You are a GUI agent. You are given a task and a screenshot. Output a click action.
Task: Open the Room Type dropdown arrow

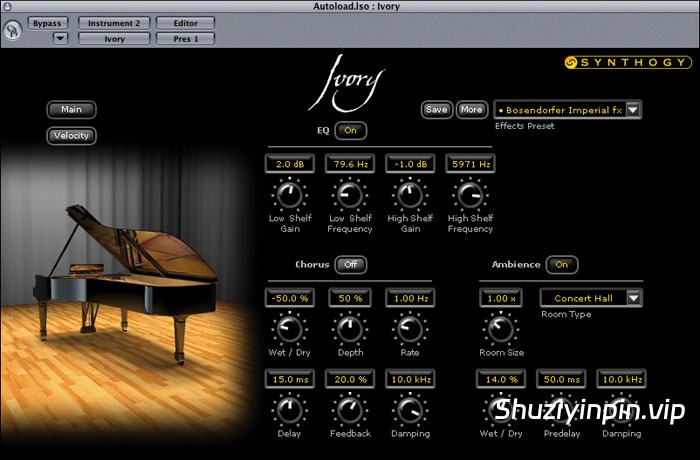click(x=633, y=298)
